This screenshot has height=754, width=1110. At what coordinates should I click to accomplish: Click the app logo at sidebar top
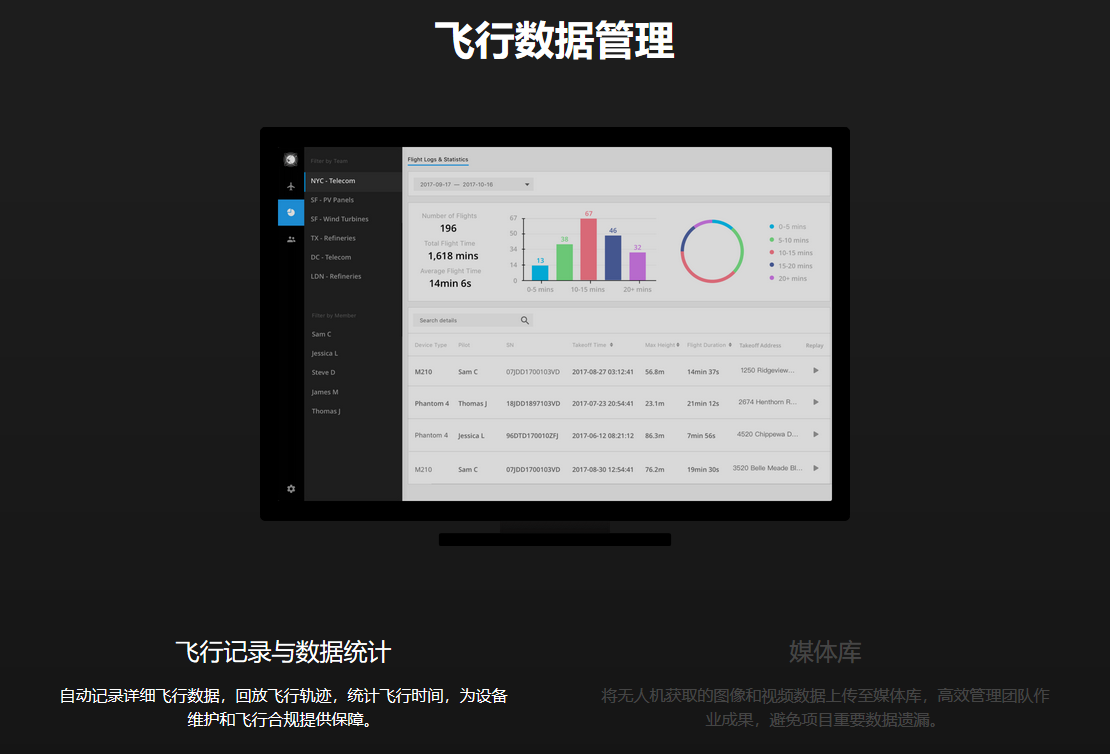(x=291, y=159)
